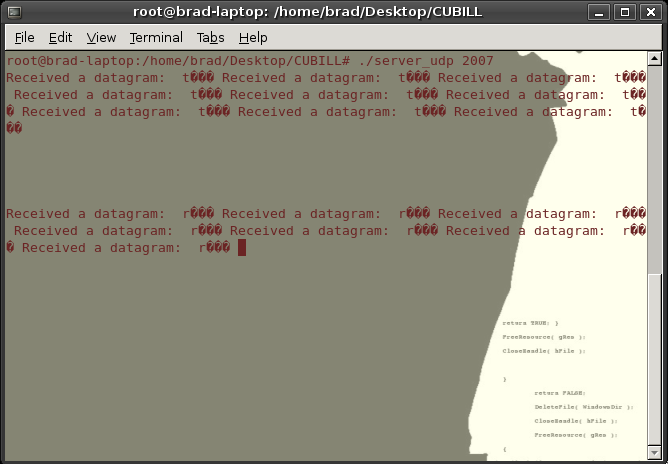Image resolution: width=668 pixels, height=464 pixels.
Task: Open the View menu
Action: tap(101, 38)
